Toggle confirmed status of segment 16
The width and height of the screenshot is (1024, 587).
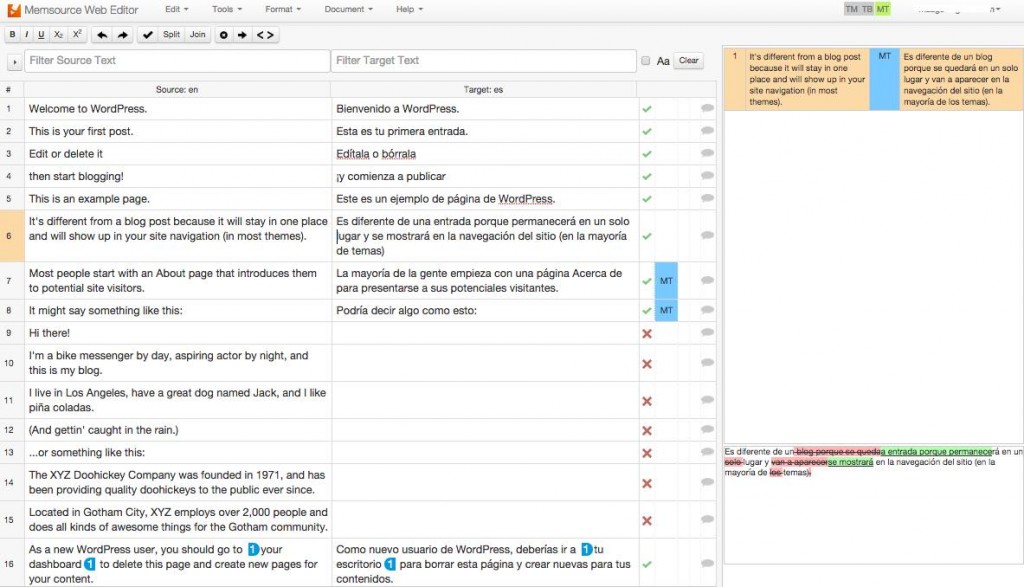647,564
